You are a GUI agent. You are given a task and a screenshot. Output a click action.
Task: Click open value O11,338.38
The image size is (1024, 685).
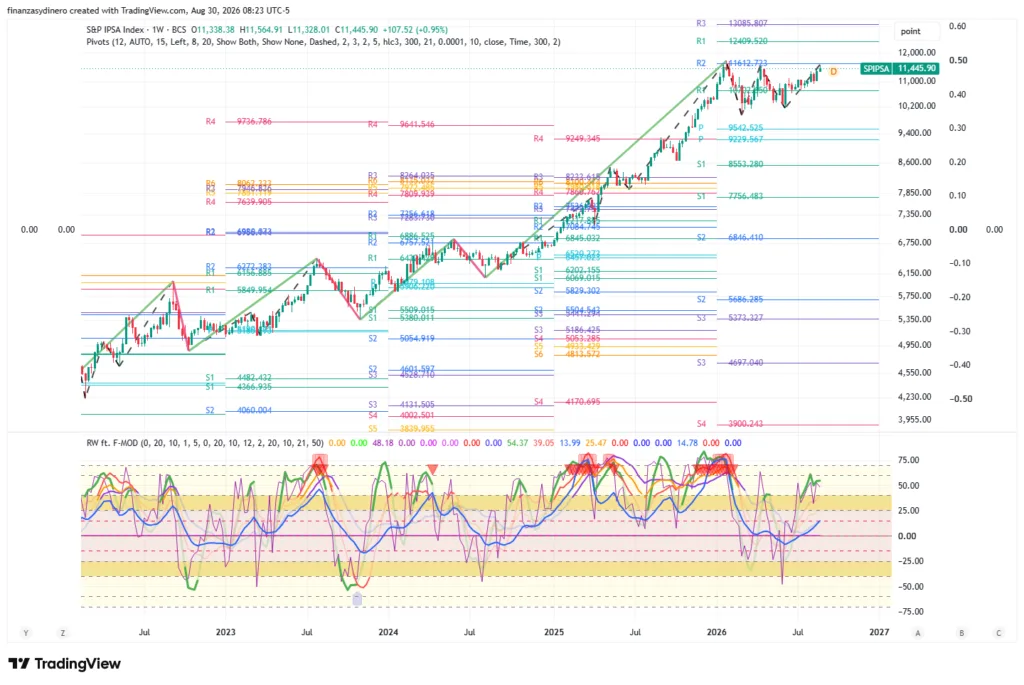[x=213, y=29]
